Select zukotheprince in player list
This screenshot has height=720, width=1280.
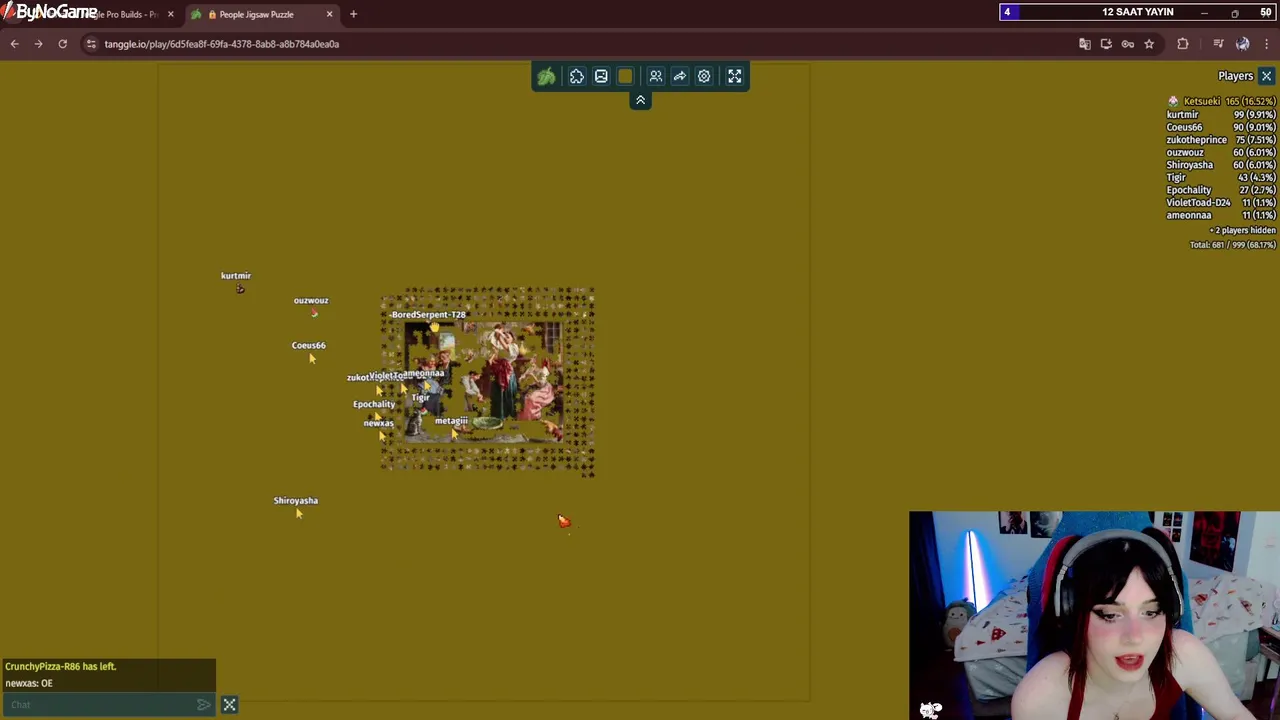1221,140
